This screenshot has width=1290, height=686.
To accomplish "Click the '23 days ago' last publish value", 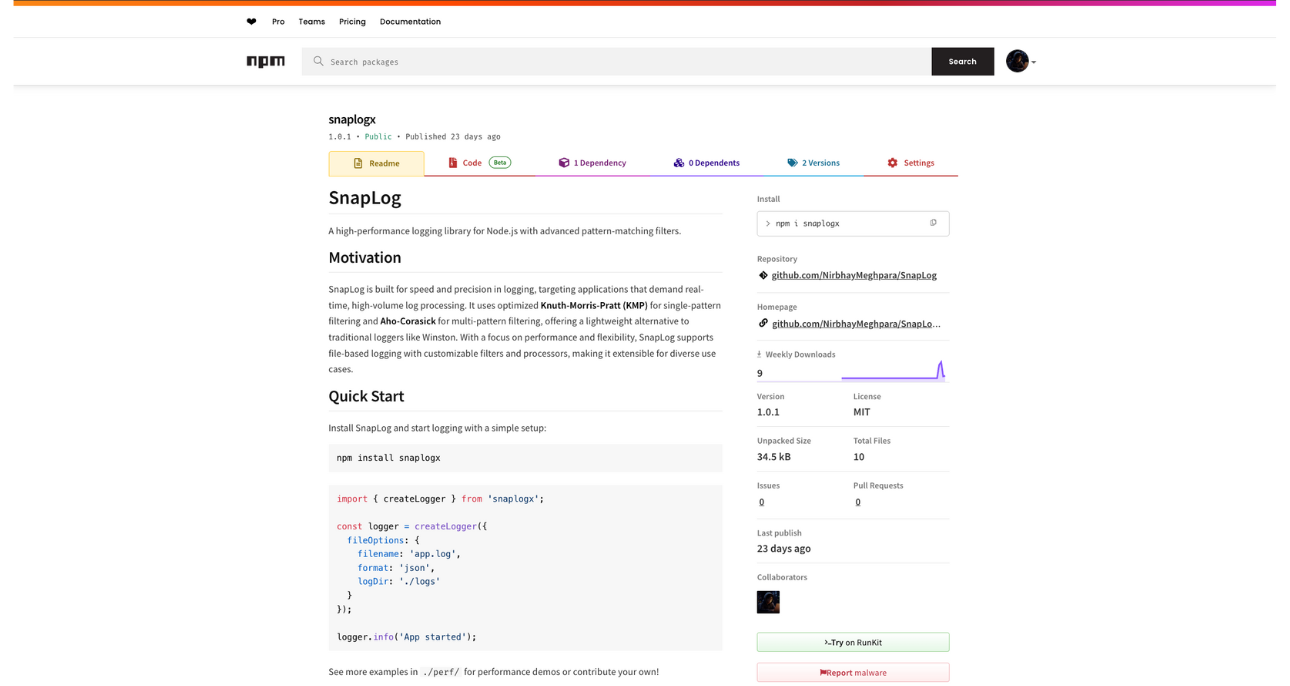I will [784, 549].
